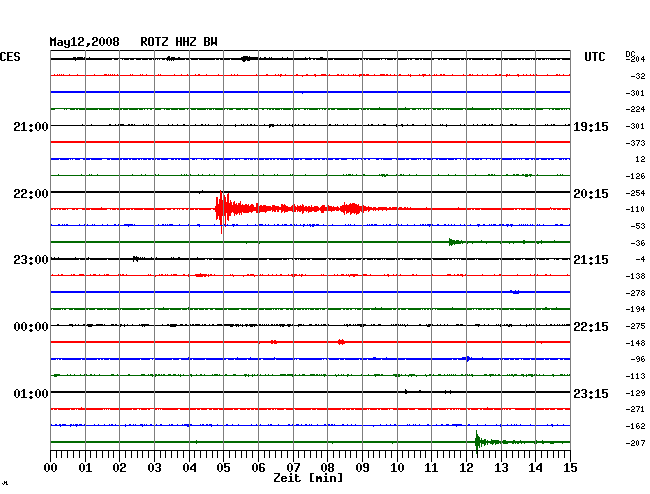This screenshot has width=650, height=494.
Task: Select the DC offset value -113
Action: [x=635, y=376]
